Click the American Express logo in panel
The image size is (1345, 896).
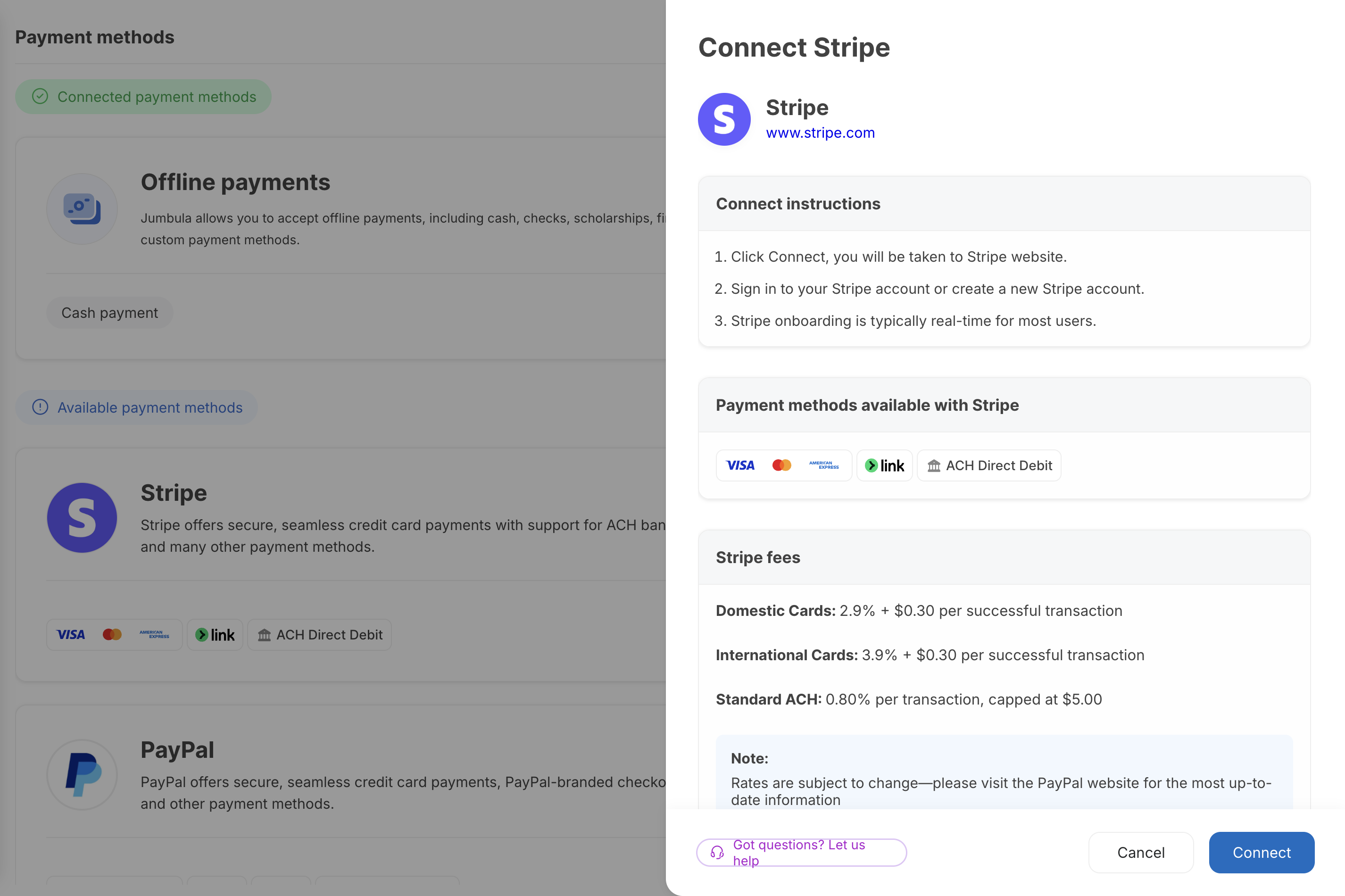(823, 465)
